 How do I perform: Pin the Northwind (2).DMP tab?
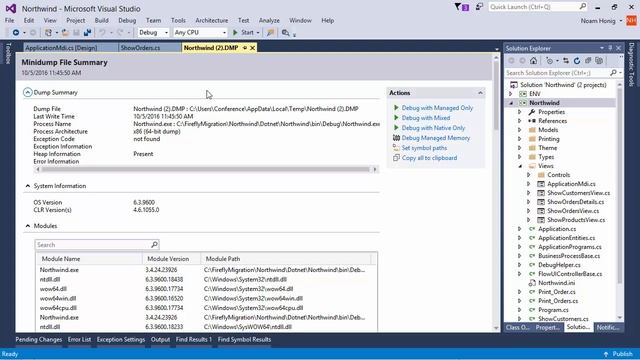point(245,48)
